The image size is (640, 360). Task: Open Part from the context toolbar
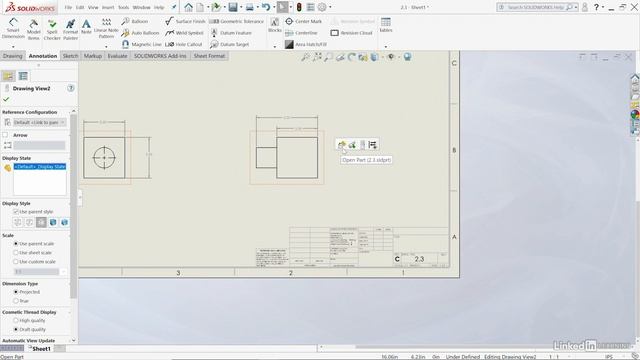click(x=342, y=144)
